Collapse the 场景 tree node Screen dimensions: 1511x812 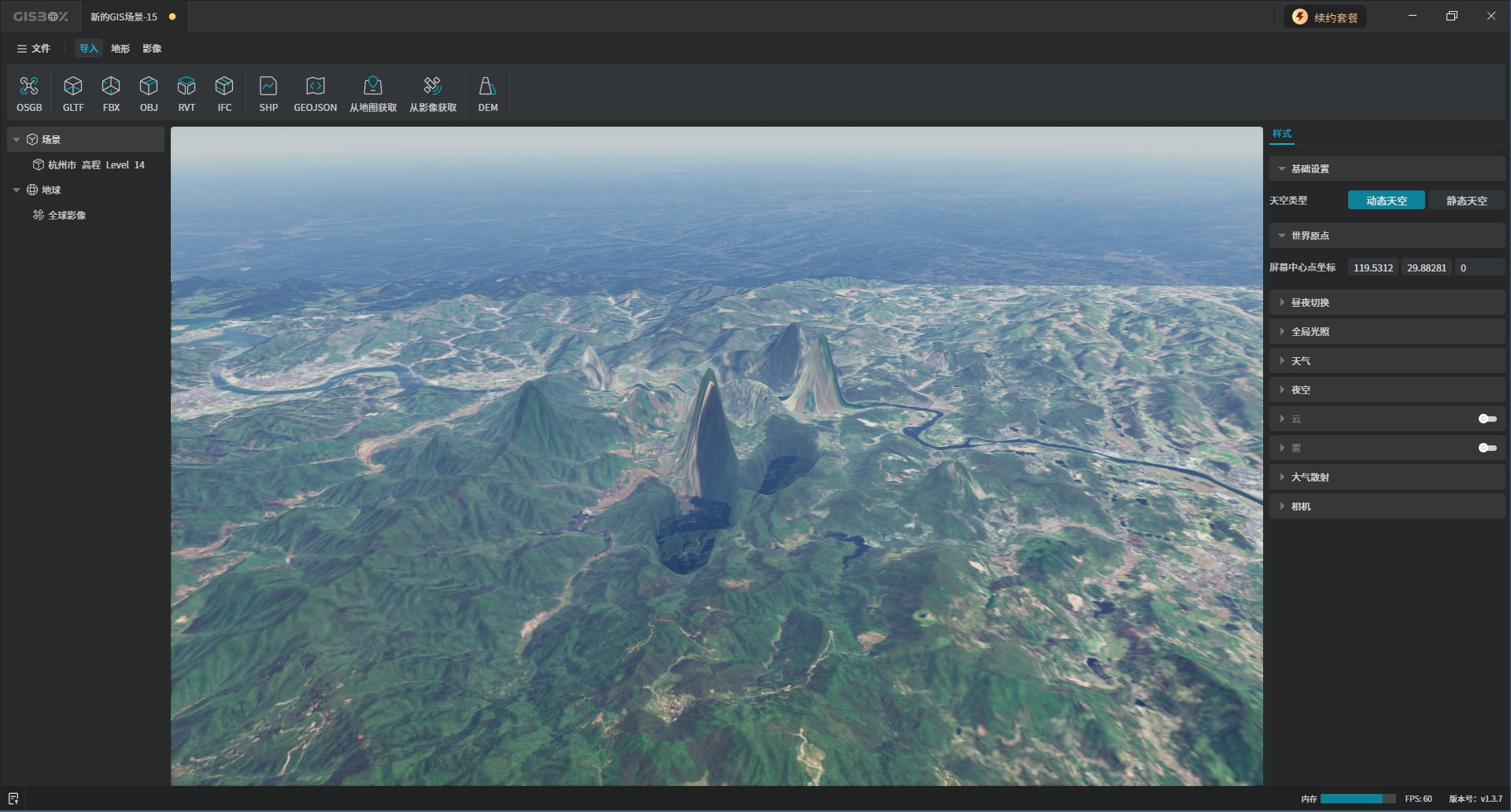click(x=17, y=140)
